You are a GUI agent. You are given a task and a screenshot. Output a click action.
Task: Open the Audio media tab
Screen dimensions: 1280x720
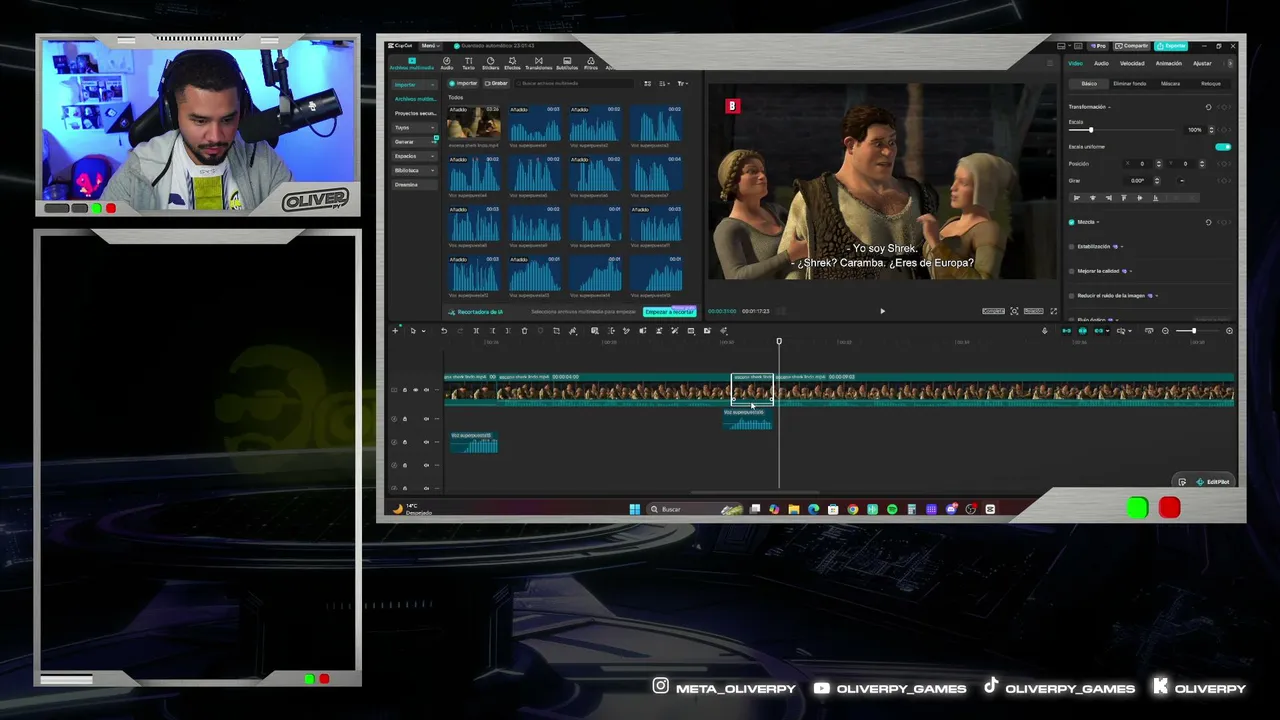(x=447, y=63)
